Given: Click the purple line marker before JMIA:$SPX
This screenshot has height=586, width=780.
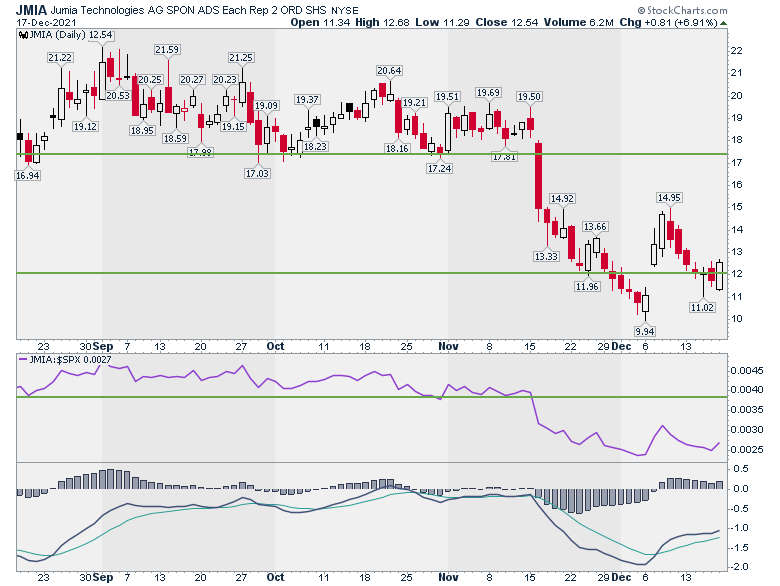Looking at the screenshot, I should (x=23, y=359).
